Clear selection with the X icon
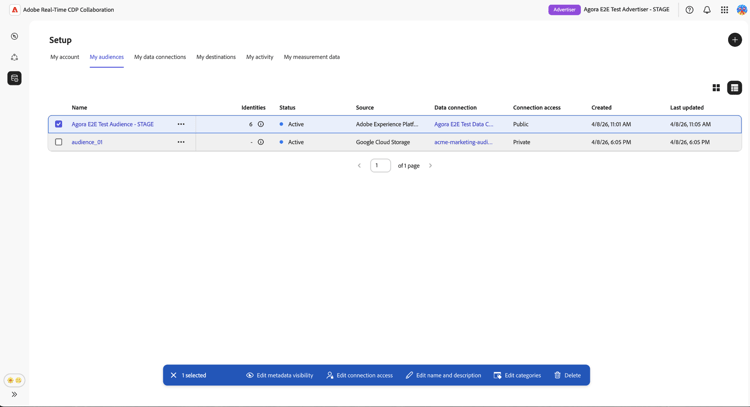This screenshot has height=407, width=750. 174,375
